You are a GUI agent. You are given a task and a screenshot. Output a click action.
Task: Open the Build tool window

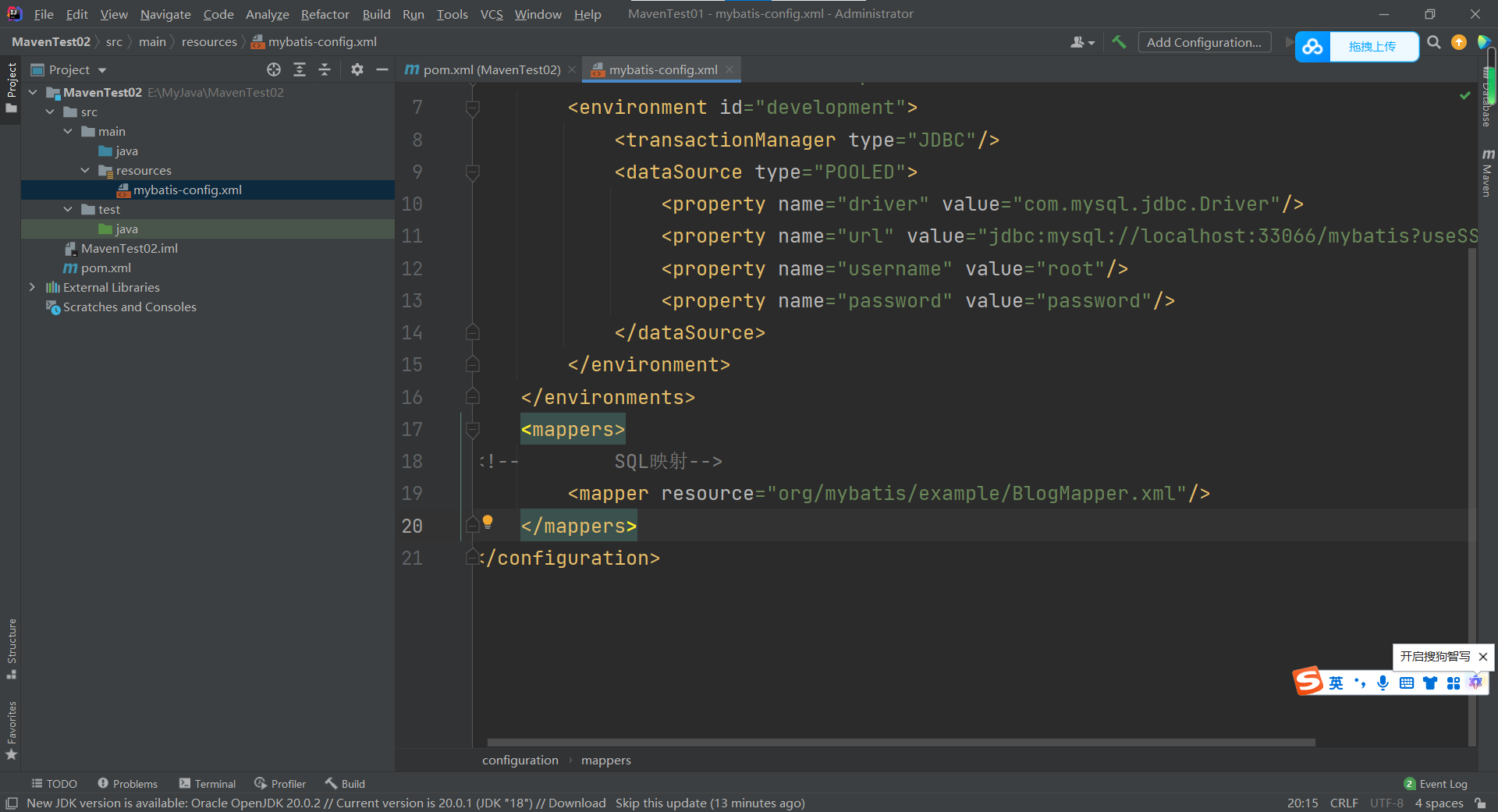point(345,784)
